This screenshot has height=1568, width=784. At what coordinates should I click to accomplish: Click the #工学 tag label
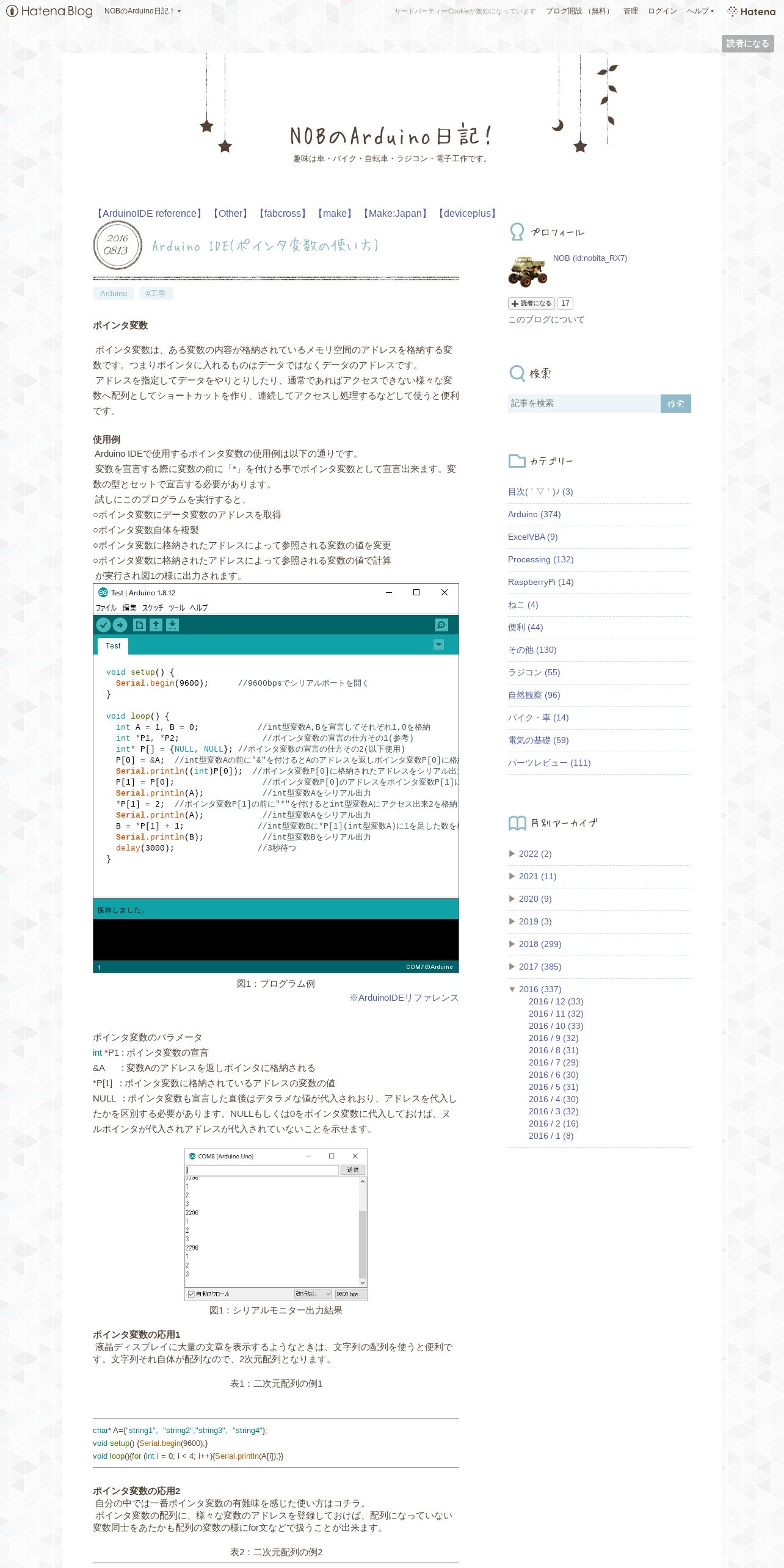click(156, 293)
